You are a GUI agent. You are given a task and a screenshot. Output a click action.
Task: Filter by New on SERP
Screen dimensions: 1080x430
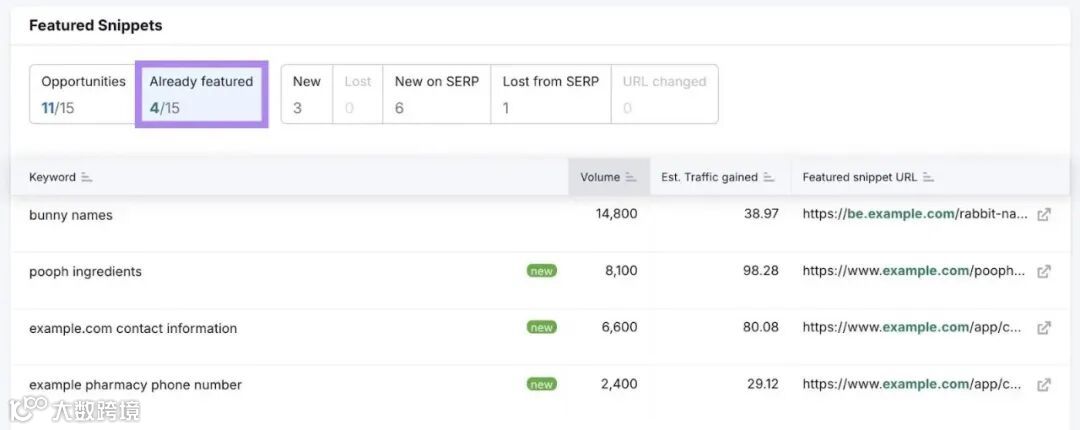coord(436,94)
